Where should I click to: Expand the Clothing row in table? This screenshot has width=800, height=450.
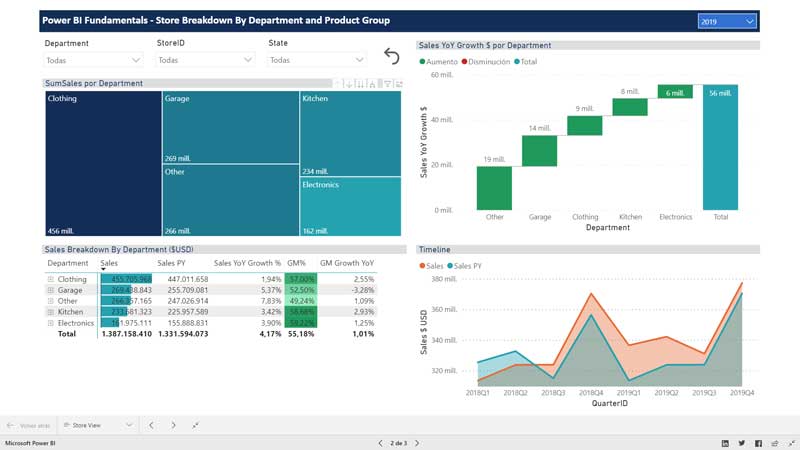(x=50, y=279)
